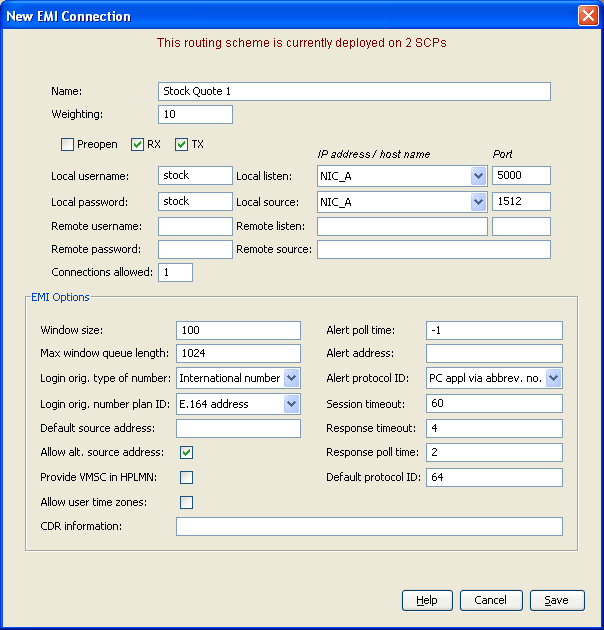Enable Allow user time zones checkbox
The image size is (604, 630).
click(x=186, y=502)
